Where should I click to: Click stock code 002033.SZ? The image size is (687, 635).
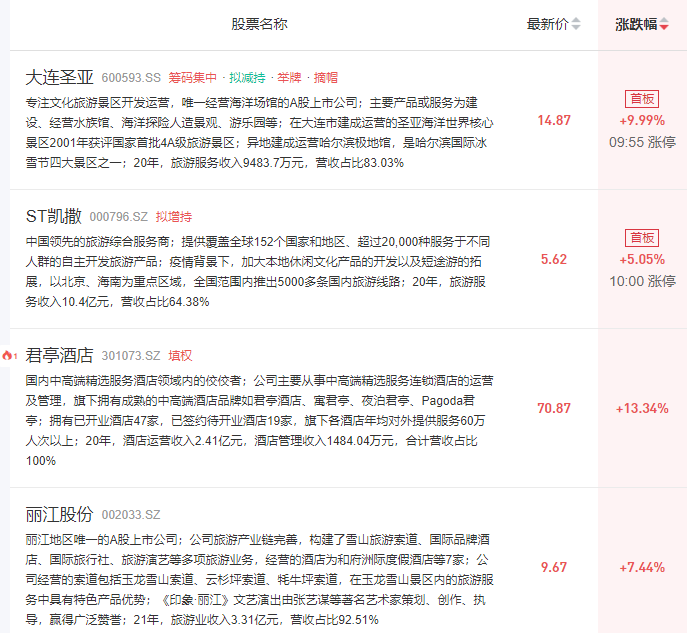131,515
